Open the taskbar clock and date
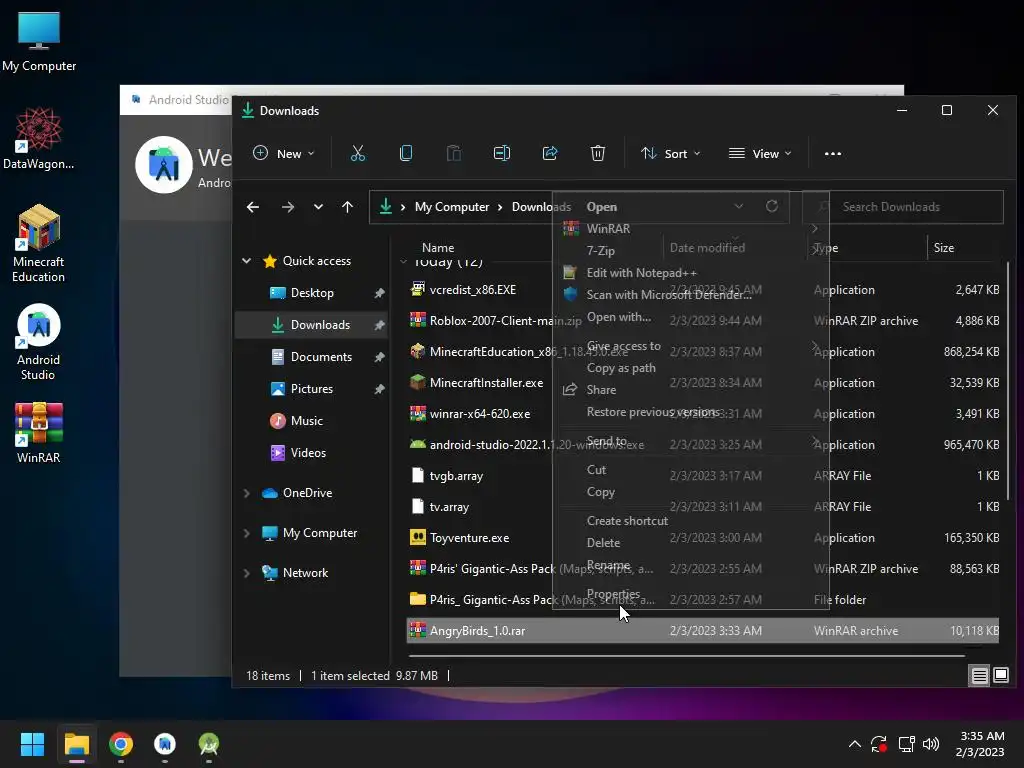Image resolution: width=1024 pixels, height=768 pixels. pyautogui.click(x=982, y=744)
